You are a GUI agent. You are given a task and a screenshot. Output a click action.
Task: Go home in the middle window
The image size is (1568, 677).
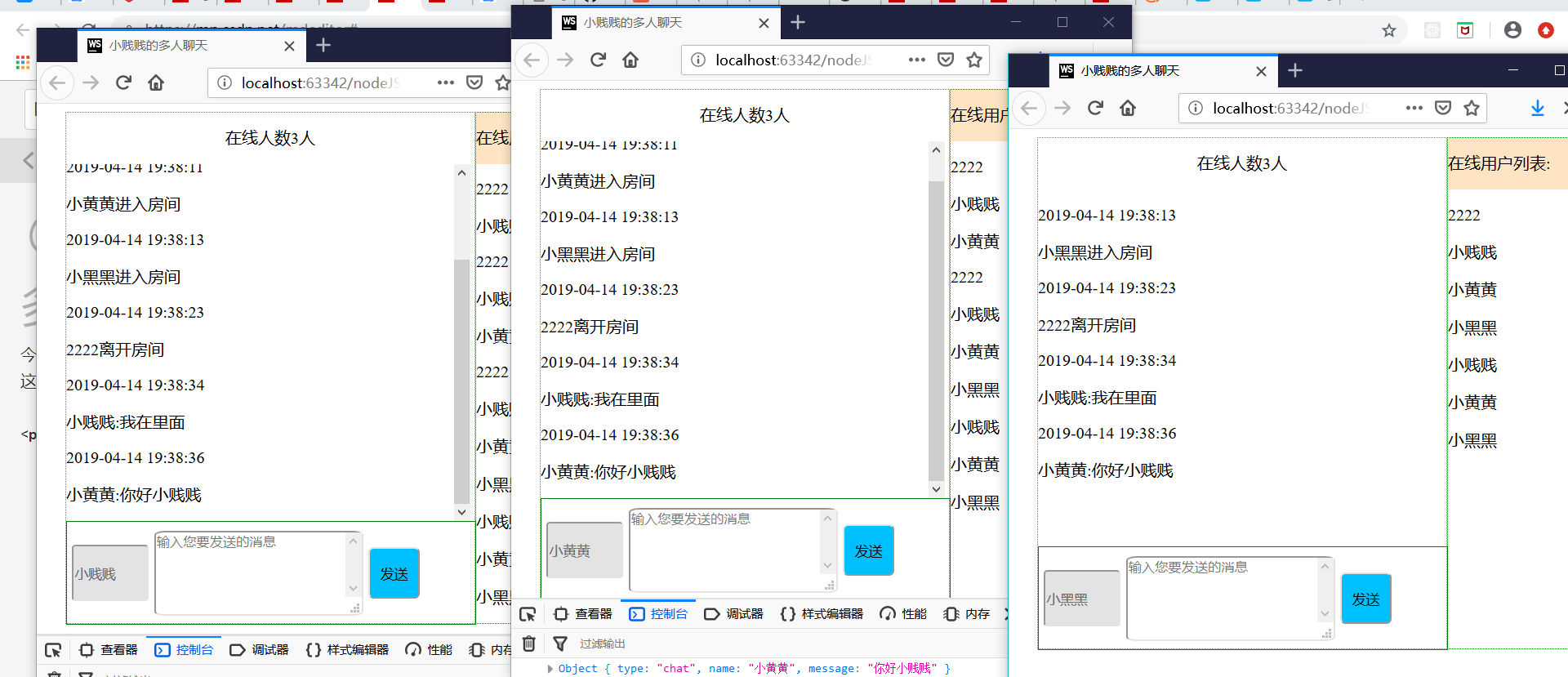pos(630,60)
